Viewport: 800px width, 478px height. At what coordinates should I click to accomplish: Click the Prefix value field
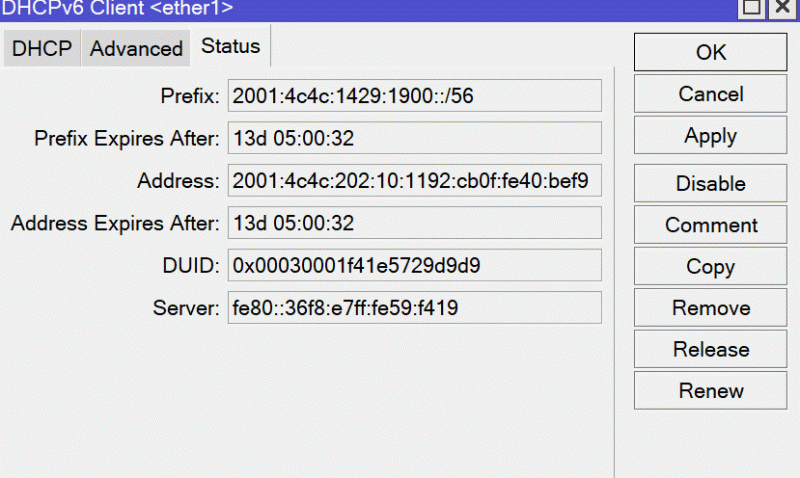click(415, 95)
